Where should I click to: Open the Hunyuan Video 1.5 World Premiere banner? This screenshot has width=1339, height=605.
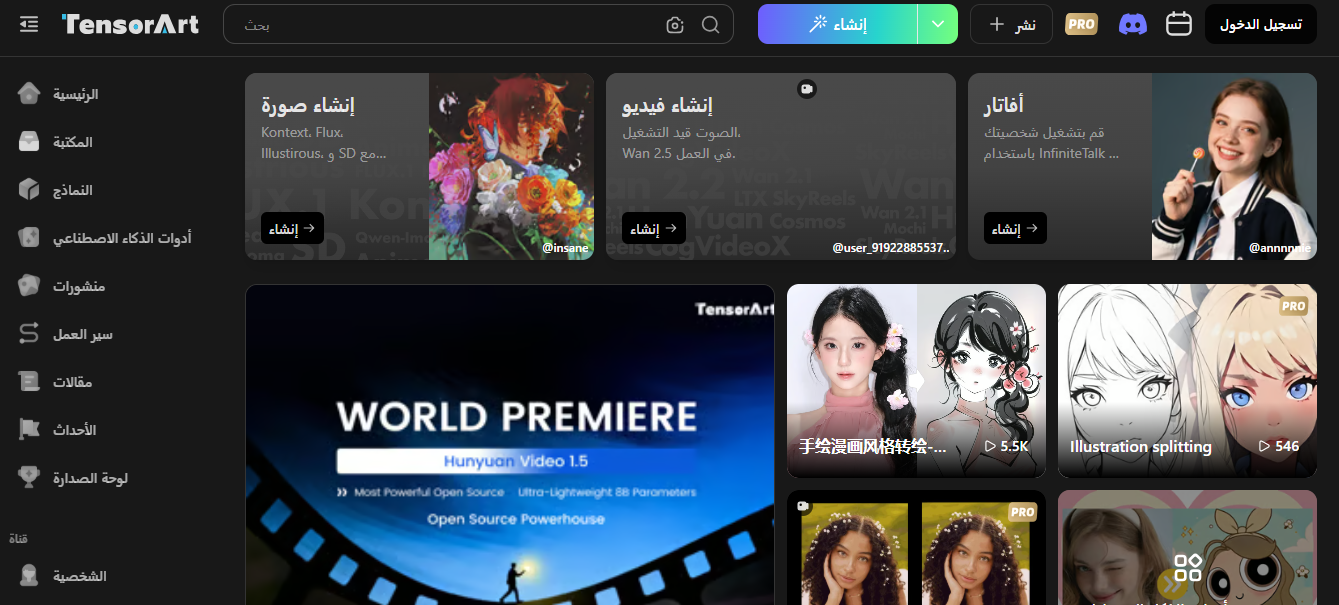pyautogui.click(x=509, y=445)
